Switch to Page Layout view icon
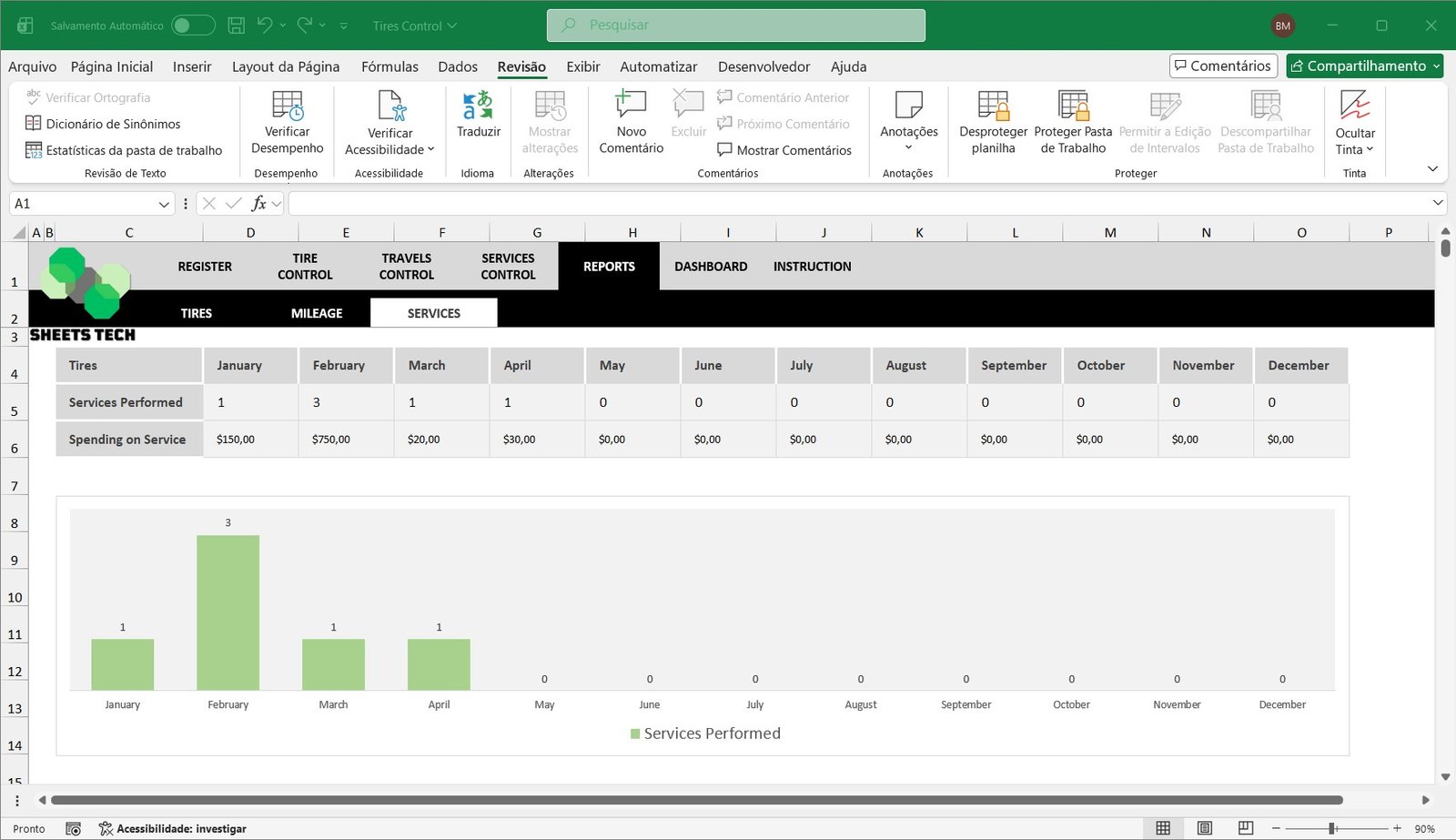 click(x=1205, y=828)
